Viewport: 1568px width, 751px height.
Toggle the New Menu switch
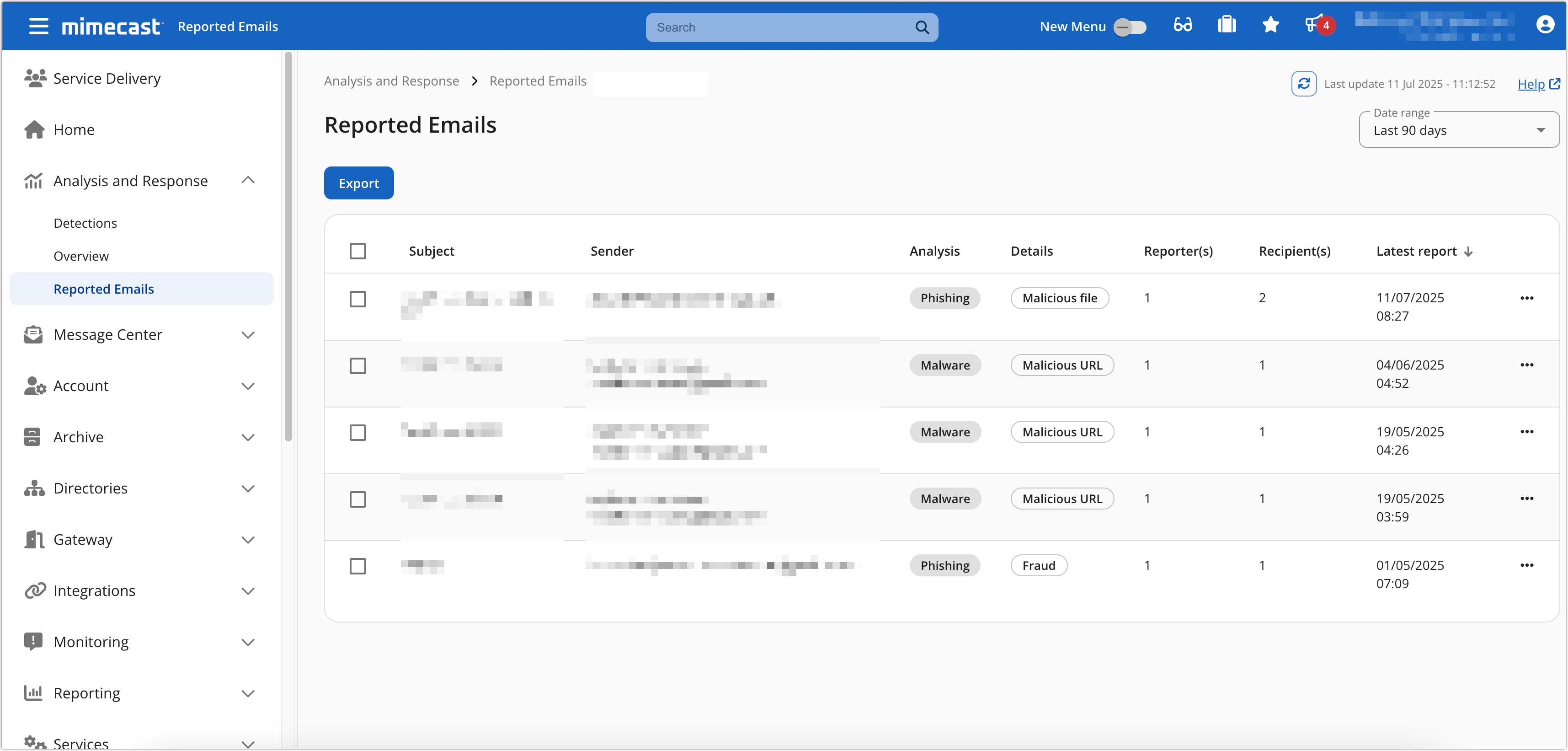click(1130, 27)
